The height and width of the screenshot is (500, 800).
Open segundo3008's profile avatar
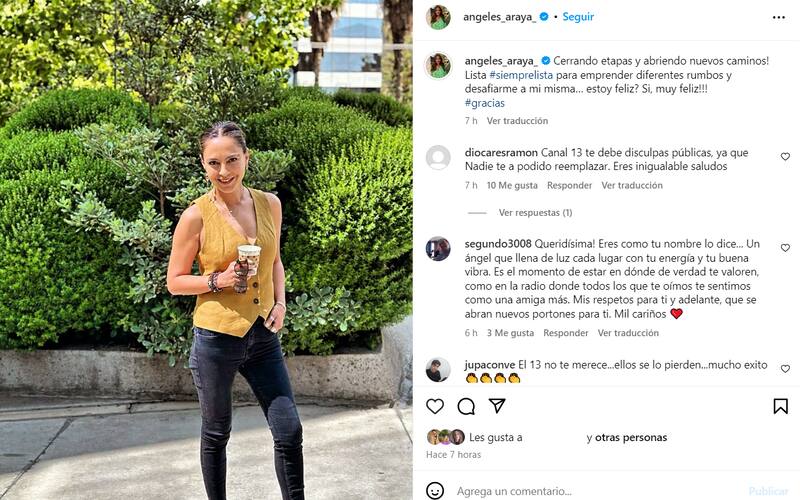coord(438,249)
